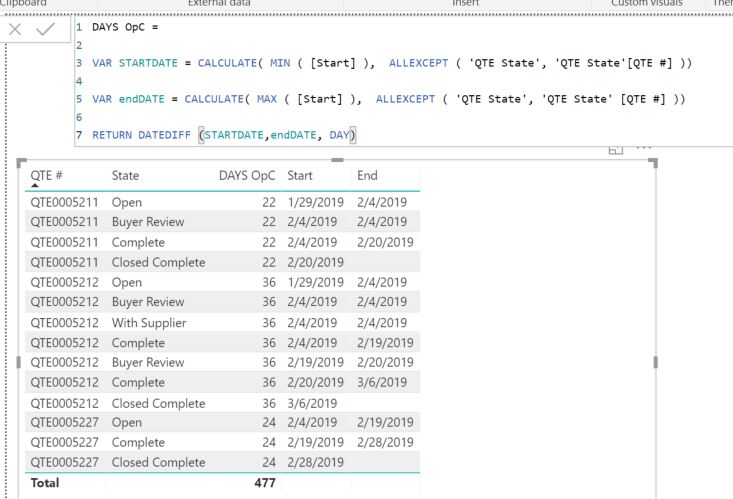This screenshot has height=499, width=733.
Task: Place cursor in the formula line 'DAYS OpC ='
Action: [125, 27]
